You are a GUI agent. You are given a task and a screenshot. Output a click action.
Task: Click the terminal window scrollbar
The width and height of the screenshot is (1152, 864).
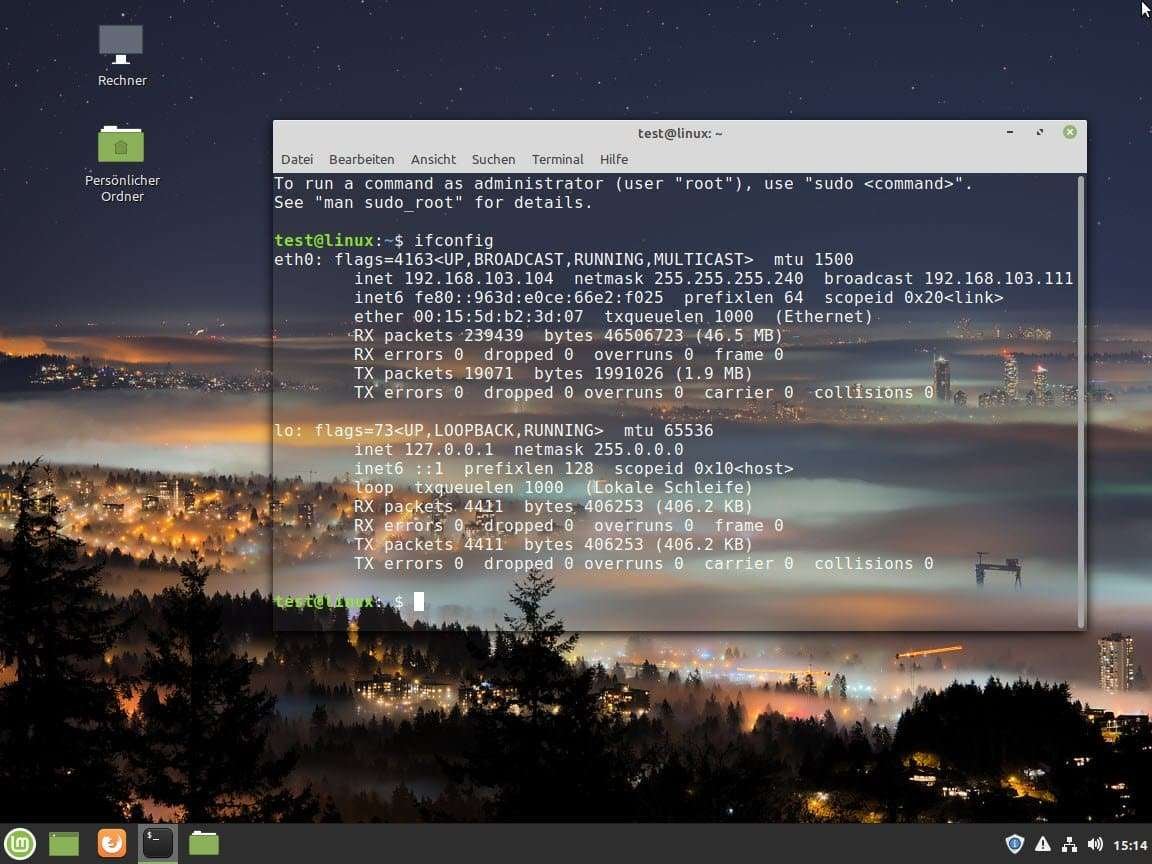coord(1080,400)
